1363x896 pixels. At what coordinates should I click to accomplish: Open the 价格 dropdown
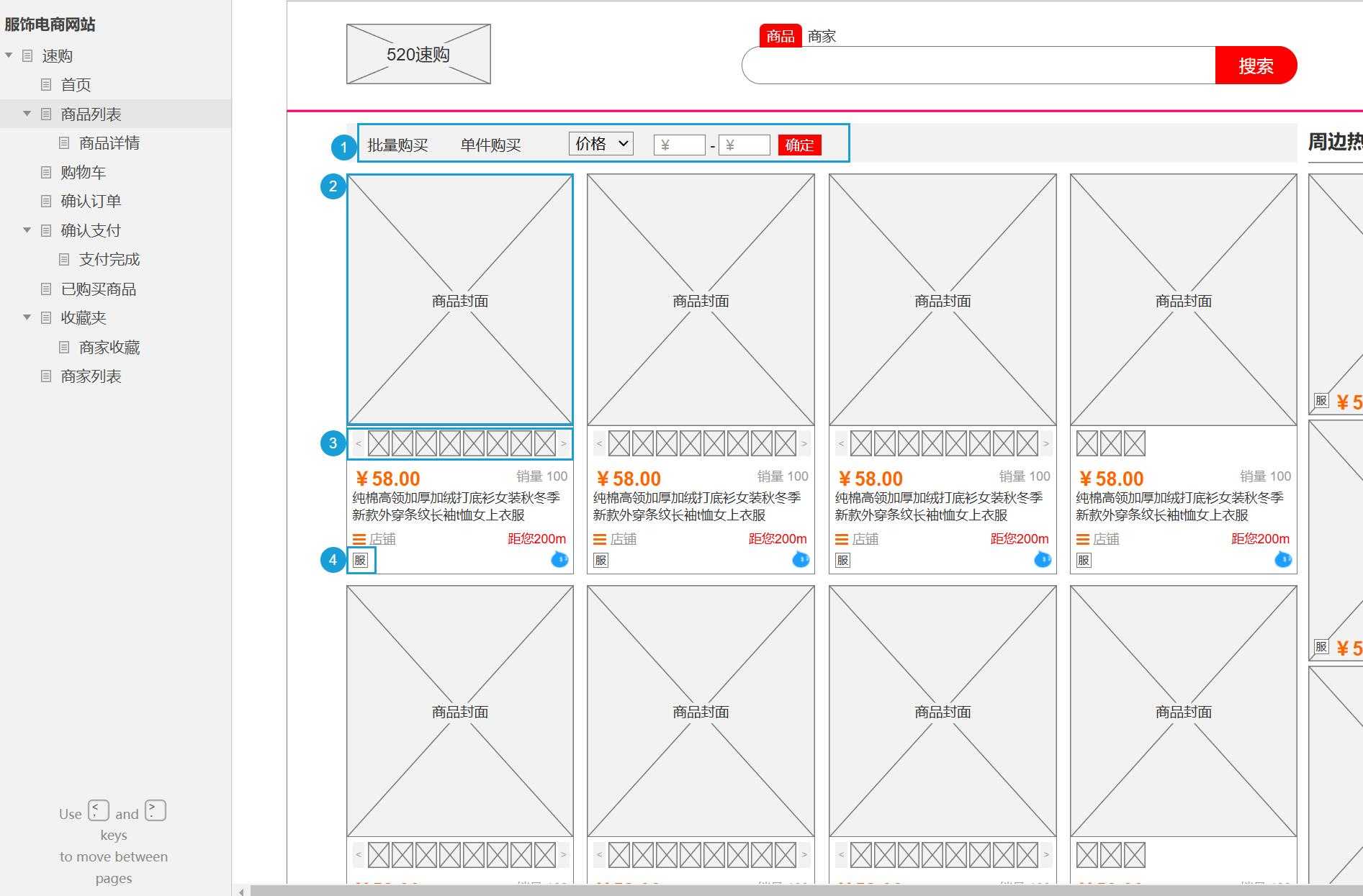601,144
